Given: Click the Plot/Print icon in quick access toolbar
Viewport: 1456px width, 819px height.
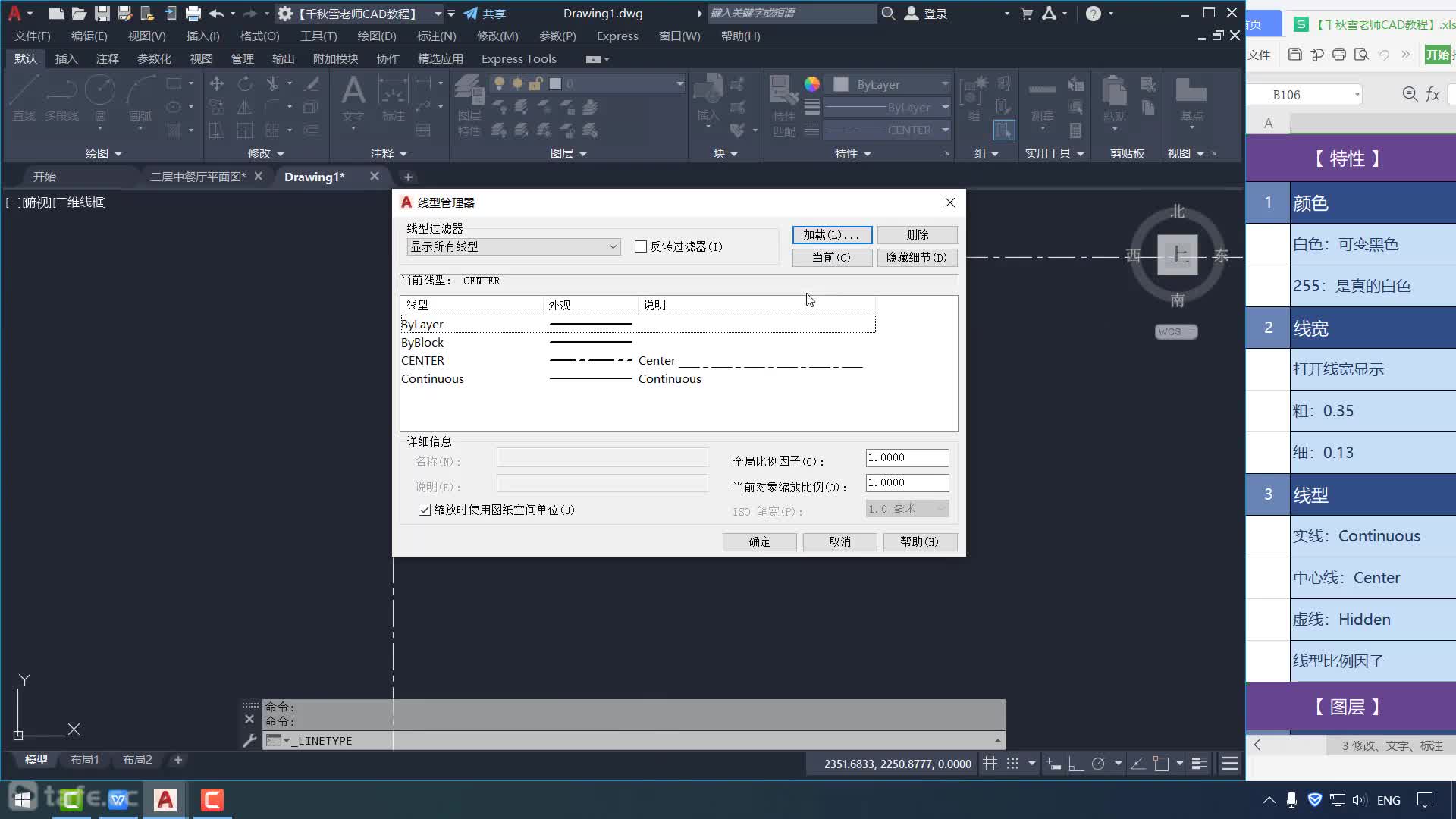Looking at the screenshot, I should 193,13.
